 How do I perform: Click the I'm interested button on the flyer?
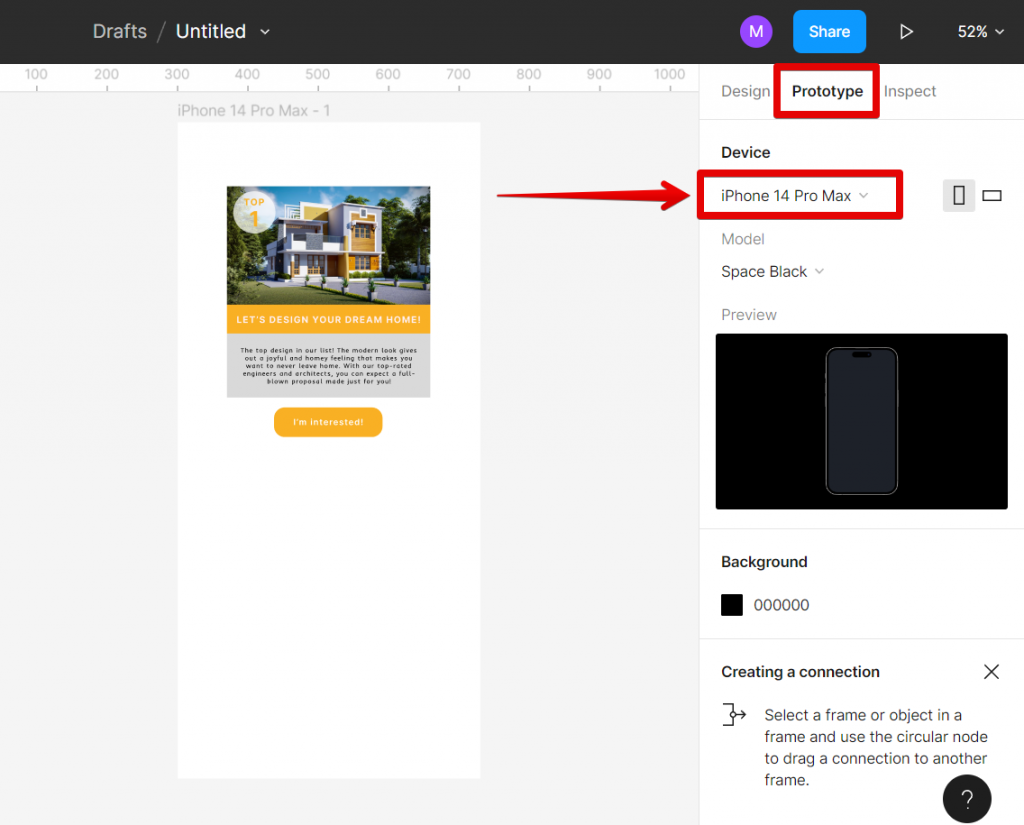pyautogui.click(x=328, y=422)
